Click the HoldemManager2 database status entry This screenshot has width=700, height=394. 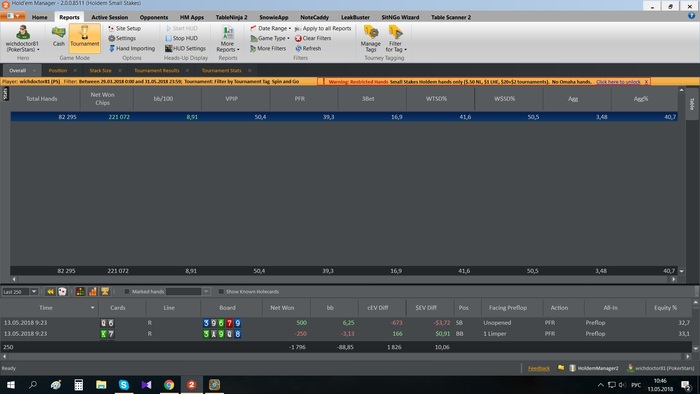594,368
